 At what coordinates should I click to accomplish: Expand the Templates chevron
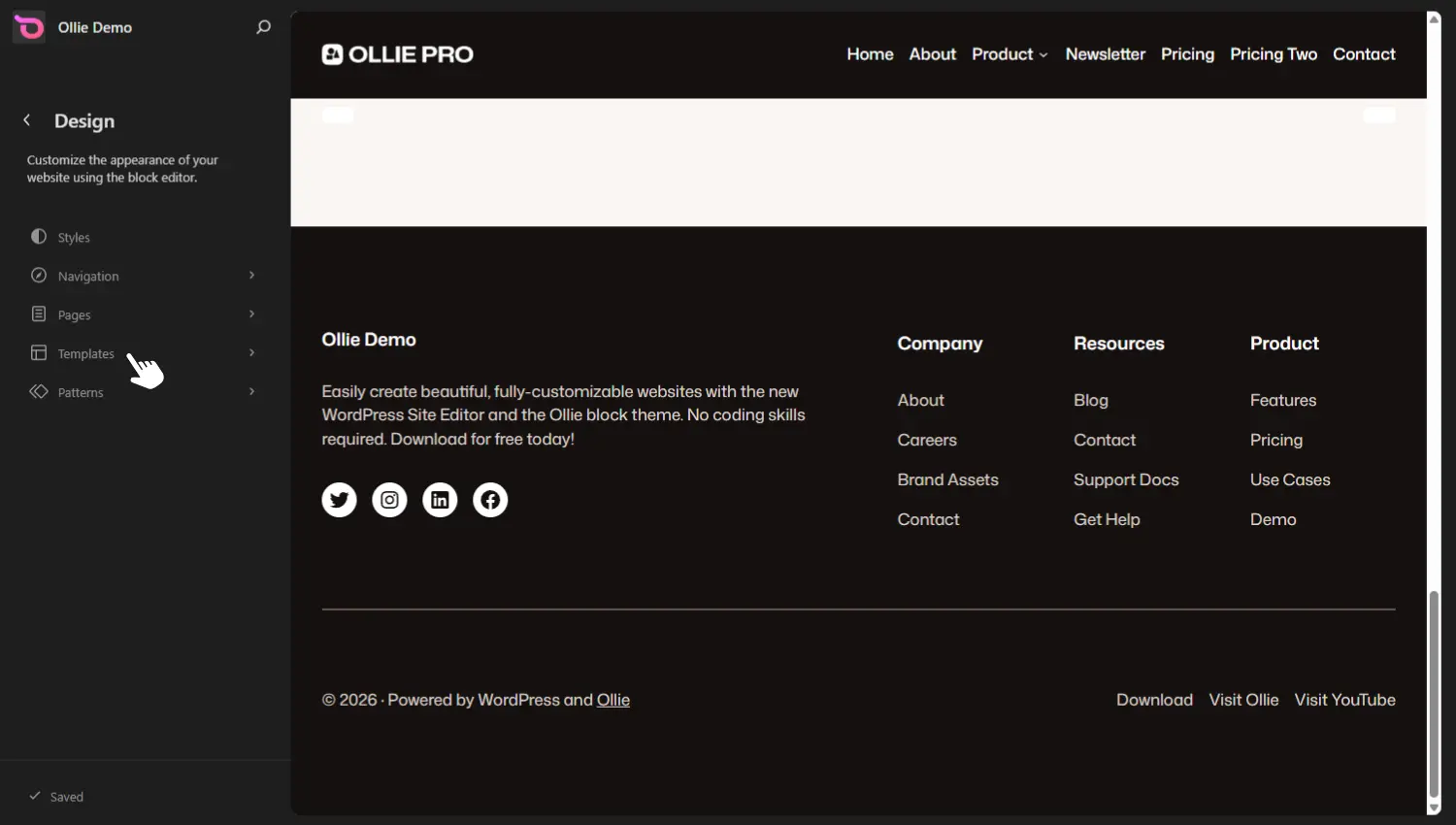pos(251,353)
